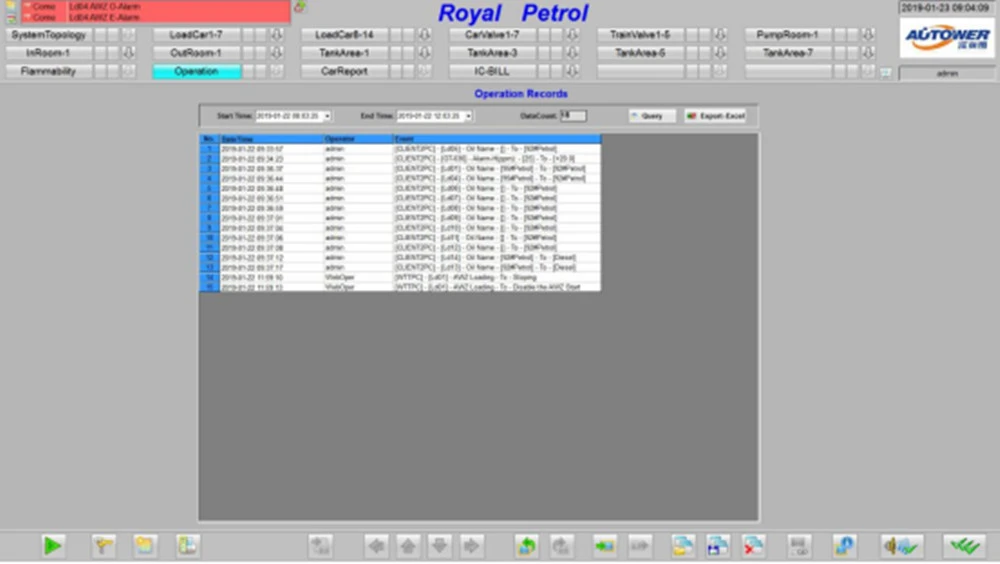
Task: Click the down-arrow icon next to OutRoom-1
Action: coord(277,53)
